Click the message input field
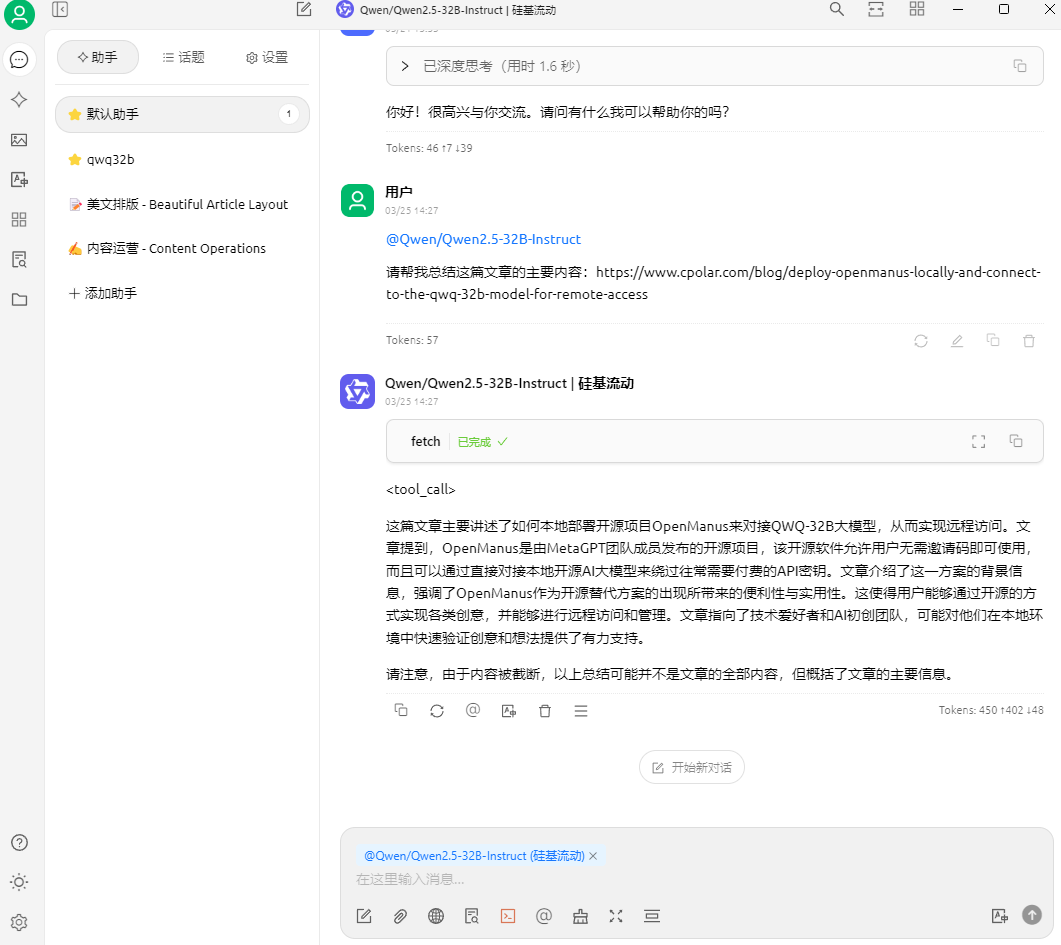1061x945 pixels. pyautogui.click(x=697, y=879)
